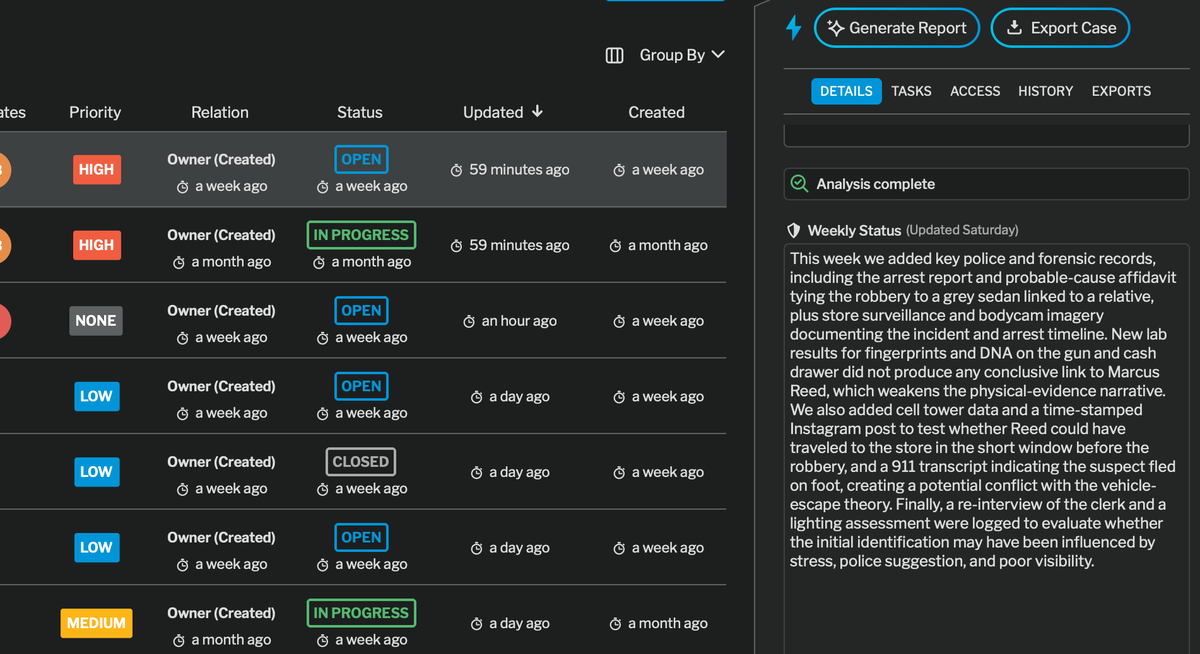This screenshot has width=1200, height=654.
Task: Open the EXPORTS tab
Action: point(1121,91)
